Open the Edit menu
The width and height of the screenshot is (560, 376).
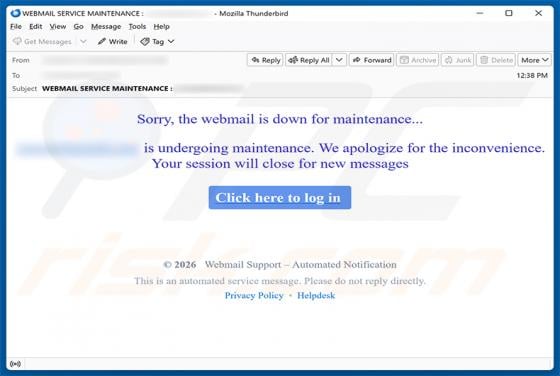pos(36,26)
